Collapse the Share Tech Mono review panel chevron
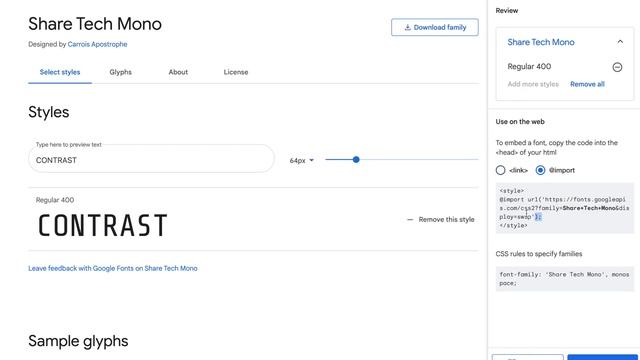Screen dimensions: 640x360 [620, 42]
